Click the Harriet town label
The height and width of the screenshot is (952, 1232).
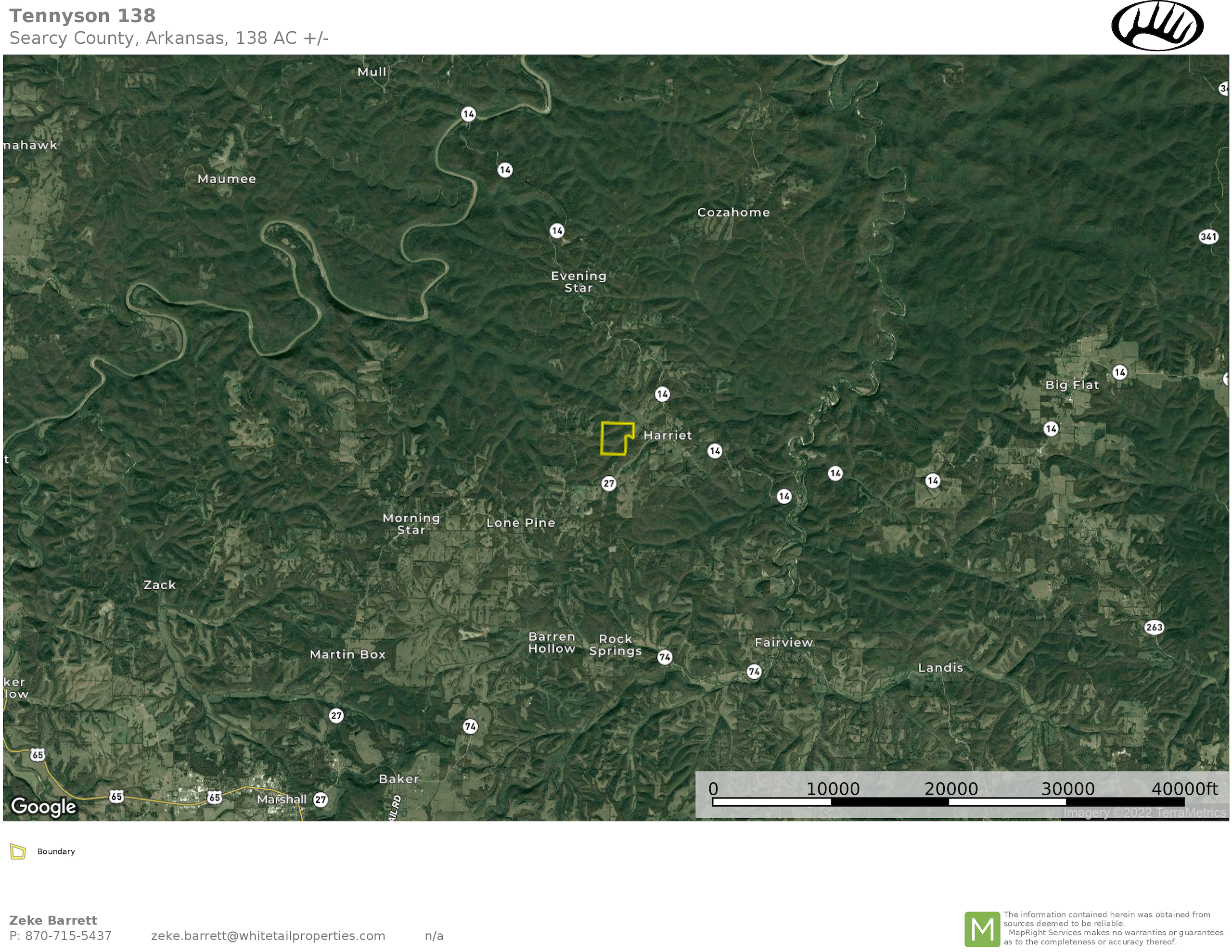click(667, 435)
